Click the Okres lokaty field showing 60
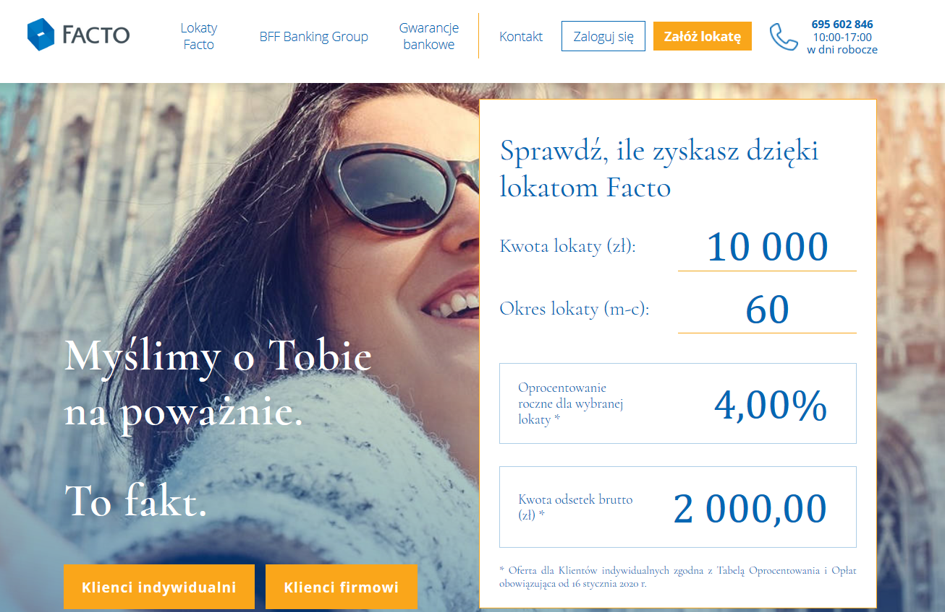The height and width of the screenshot is (612, 945). [x=767, y=310]
